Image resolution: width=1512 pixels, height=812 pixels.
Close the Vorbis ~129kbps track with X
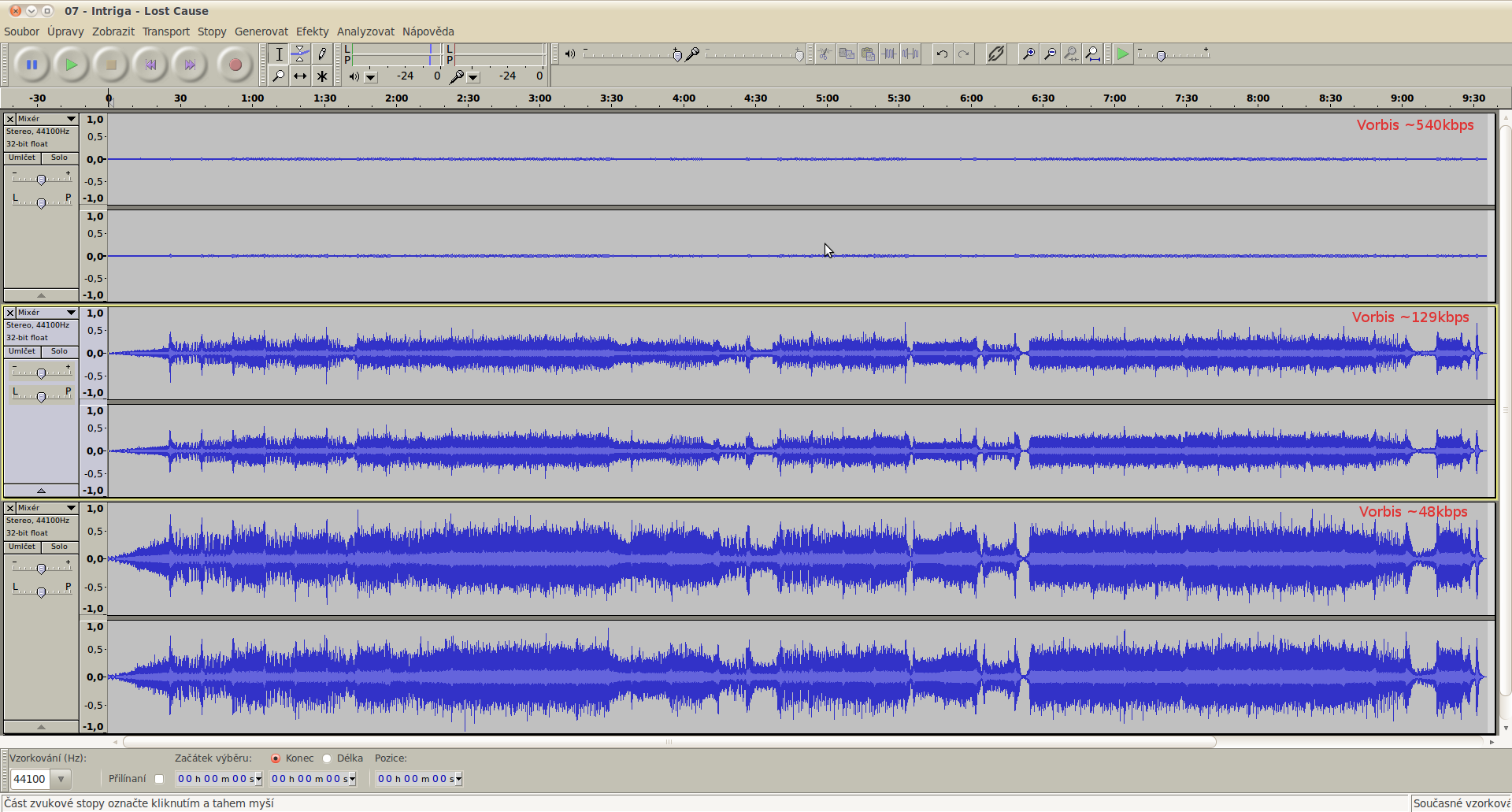(10, 313)
